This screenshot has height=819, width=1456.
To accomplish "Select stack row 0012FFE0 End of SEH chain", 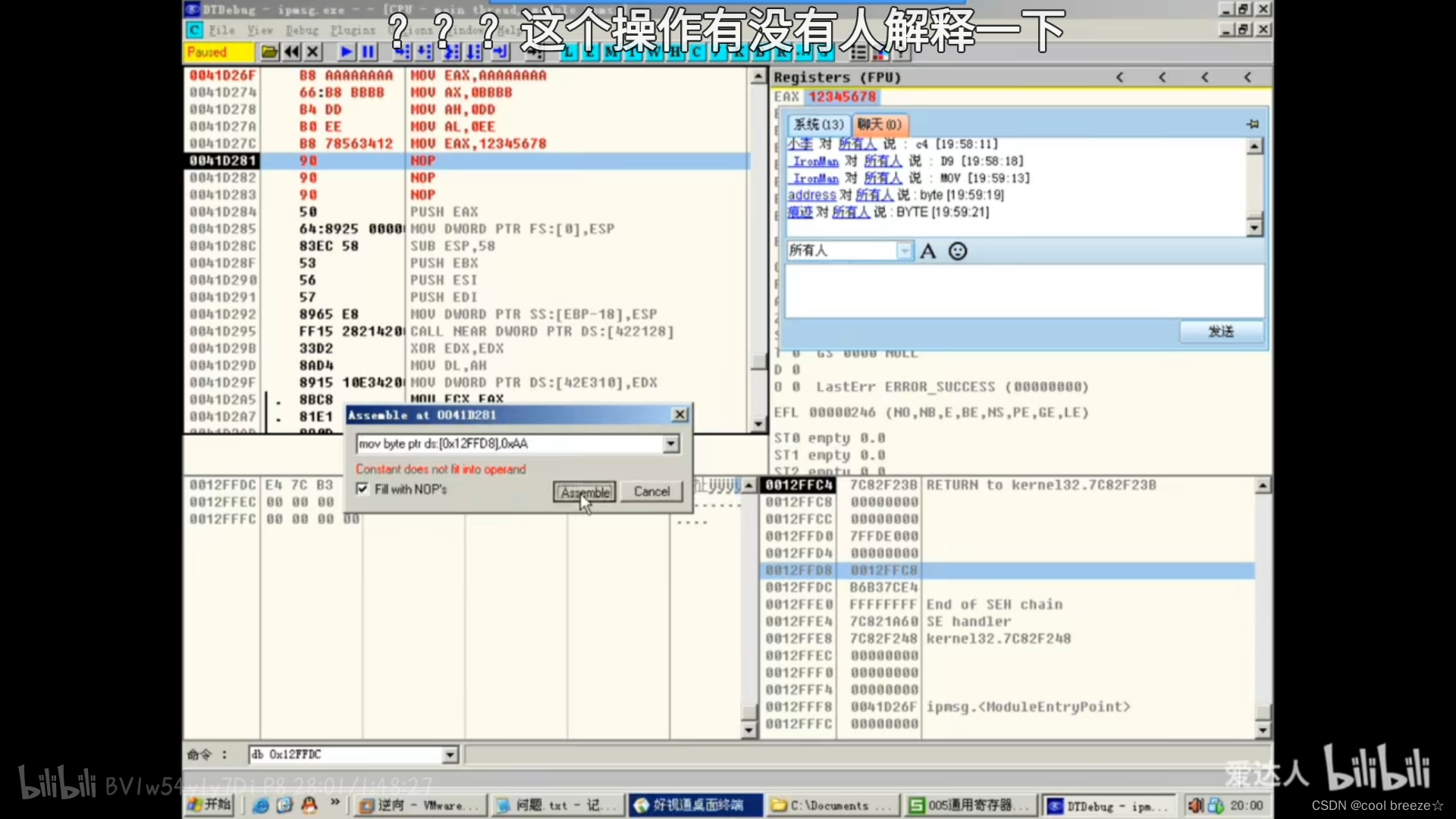I will point(1008,604).
